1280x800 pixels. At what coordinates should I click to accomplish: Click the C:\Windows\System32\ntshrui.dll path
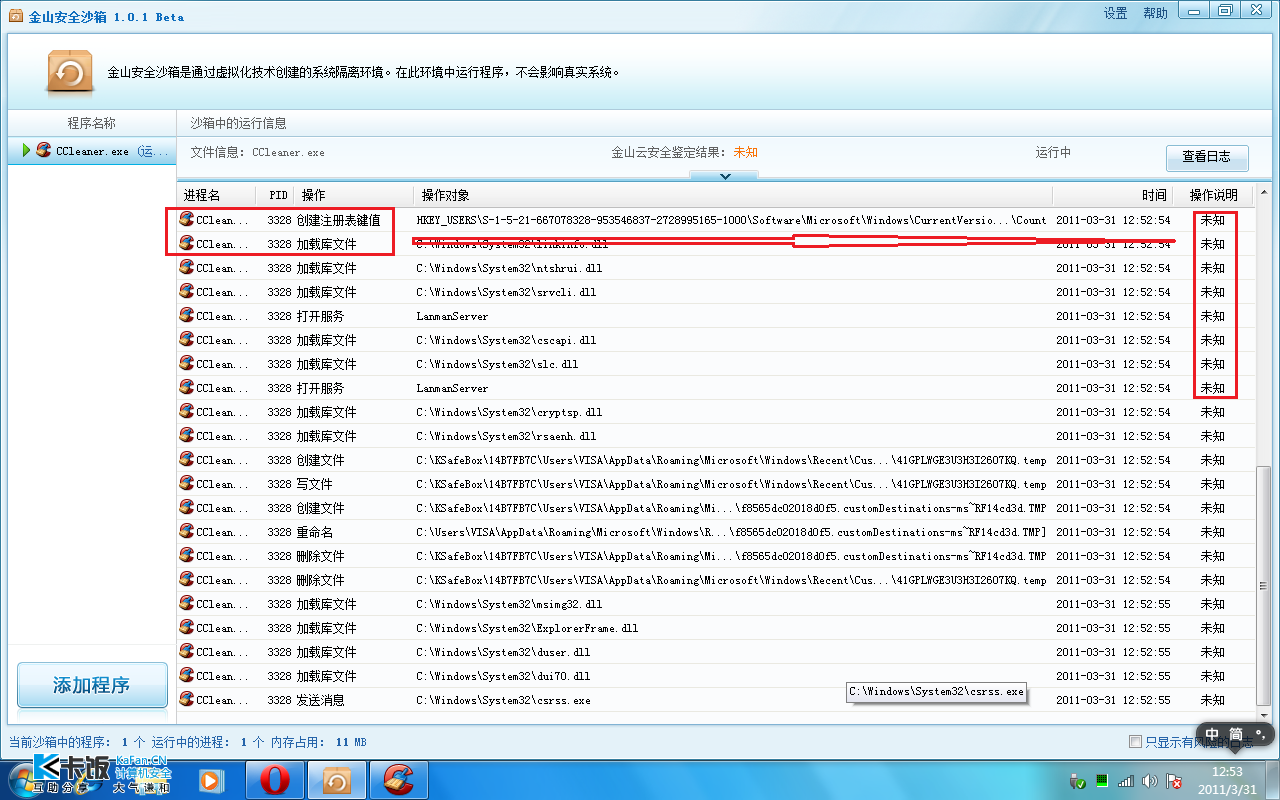[x=509, y=268]
